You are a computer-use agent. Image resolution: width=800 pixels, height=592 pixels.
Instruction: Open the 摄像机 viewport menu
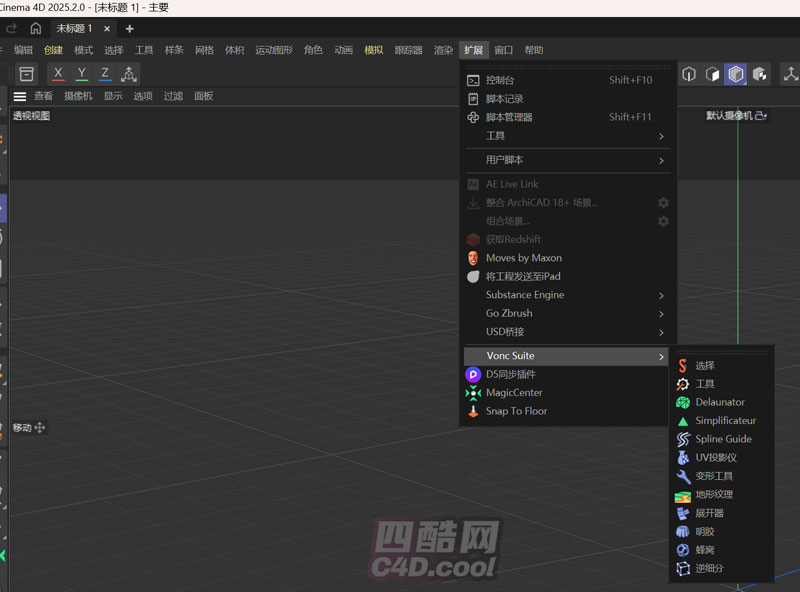[x=78, y=96]
